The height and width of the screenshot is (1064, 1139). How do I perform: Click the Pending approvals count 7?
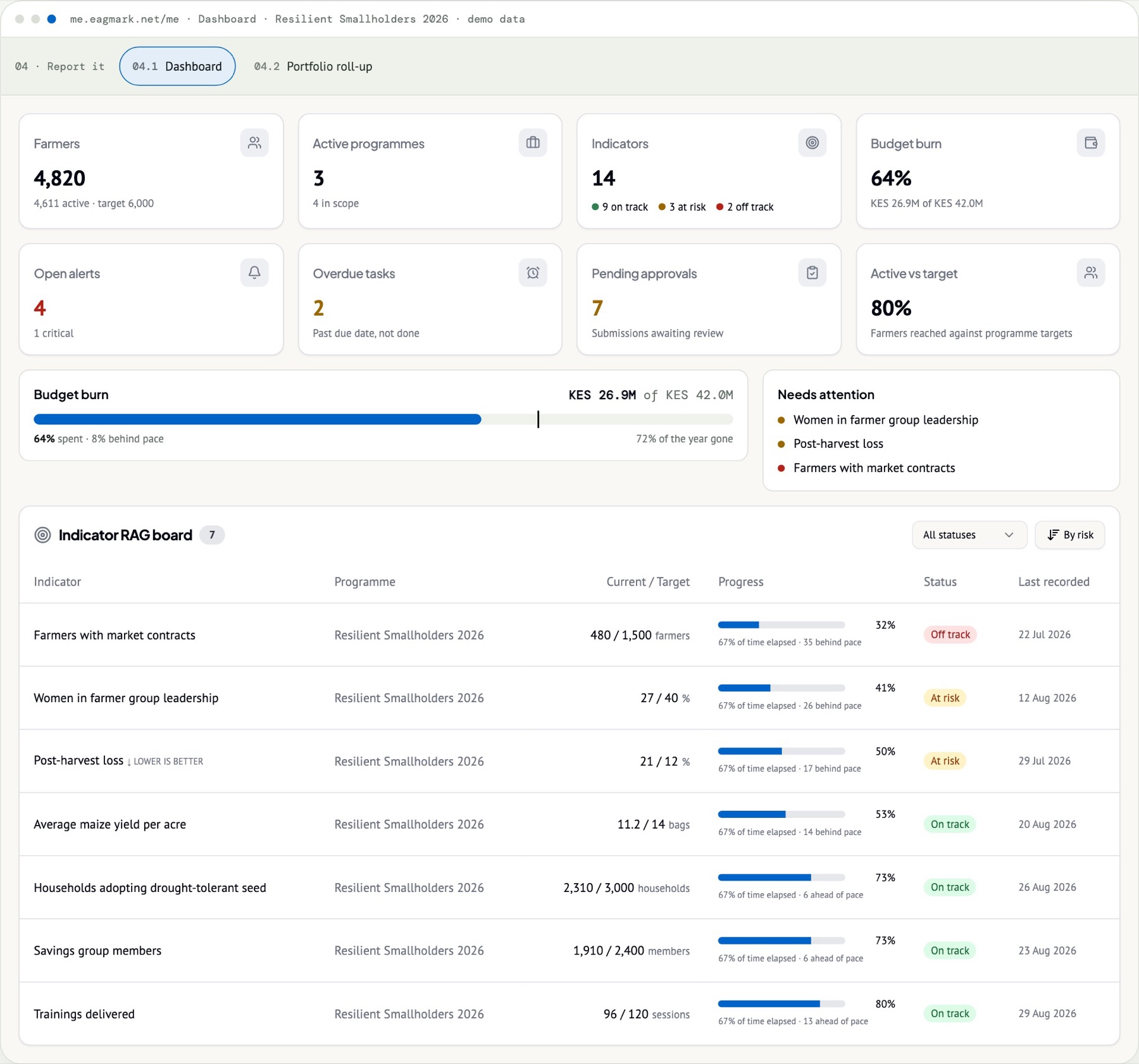click(597, 308)
